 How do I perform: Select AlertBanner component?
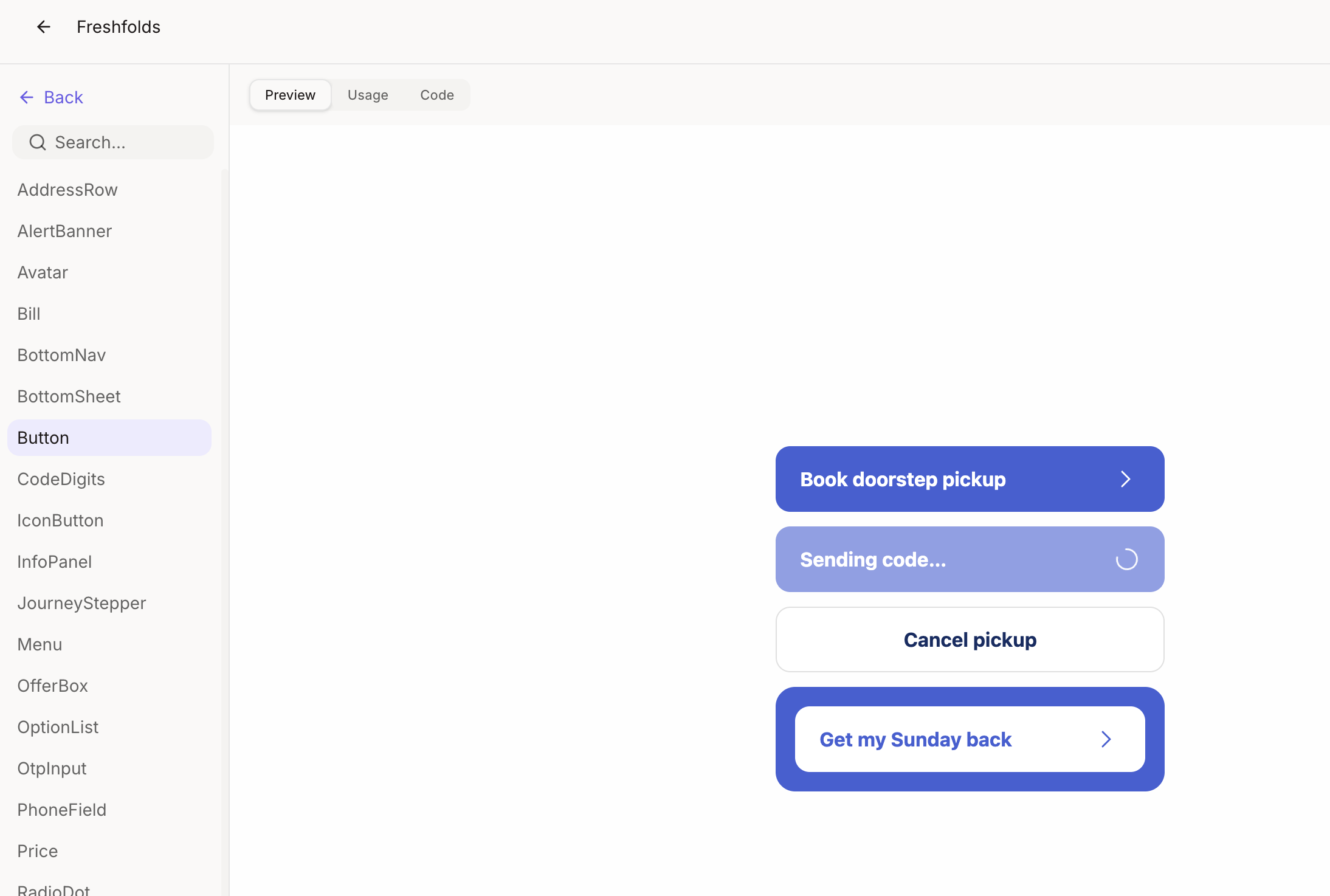click(109, 231)
